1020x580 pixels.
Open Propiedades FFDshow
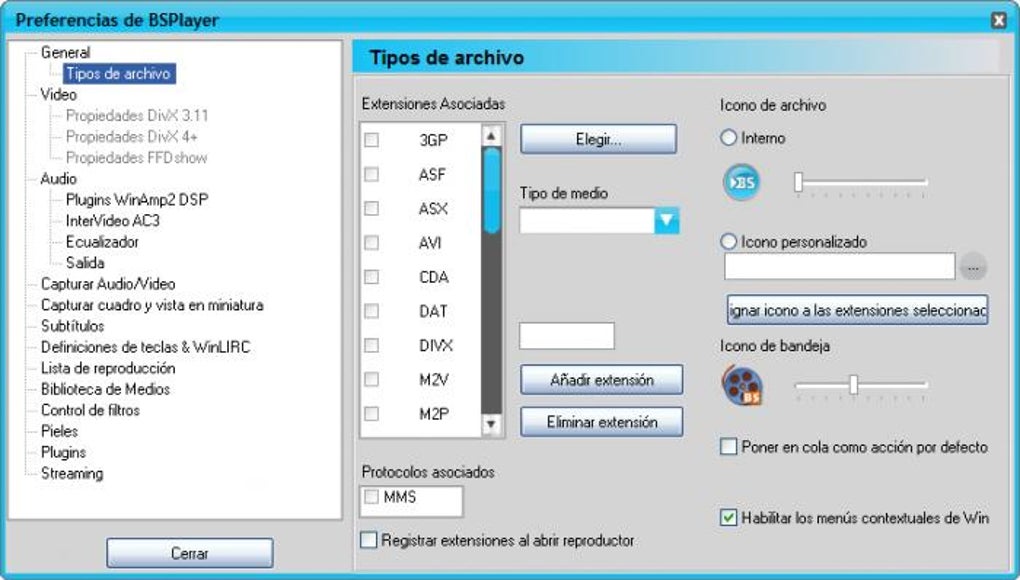coord(137,158)
